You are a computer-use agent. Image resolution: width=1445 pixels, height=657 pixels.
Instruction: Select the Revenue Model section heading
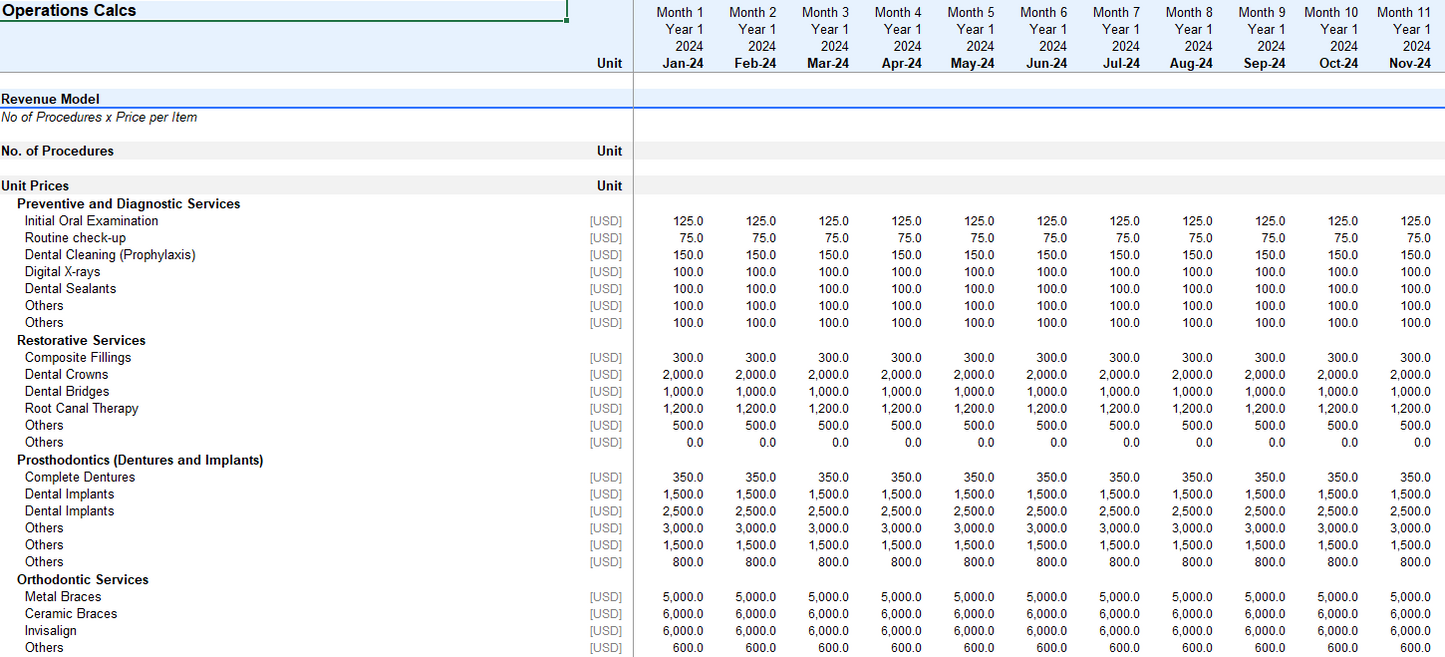[50, 99]
